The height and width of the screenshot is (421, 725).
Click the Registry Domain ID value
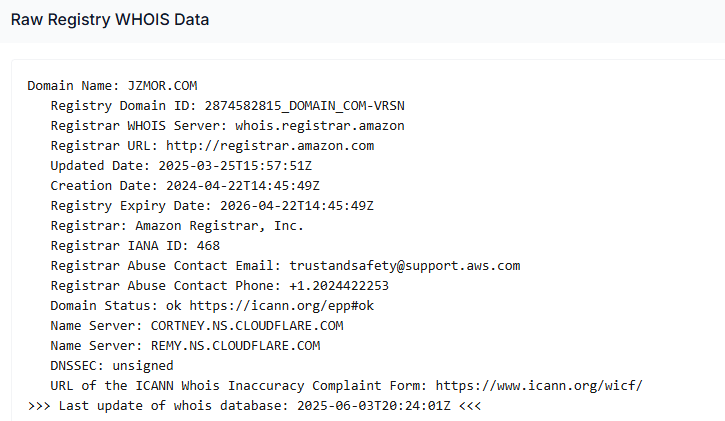click(x=305, y=106)
